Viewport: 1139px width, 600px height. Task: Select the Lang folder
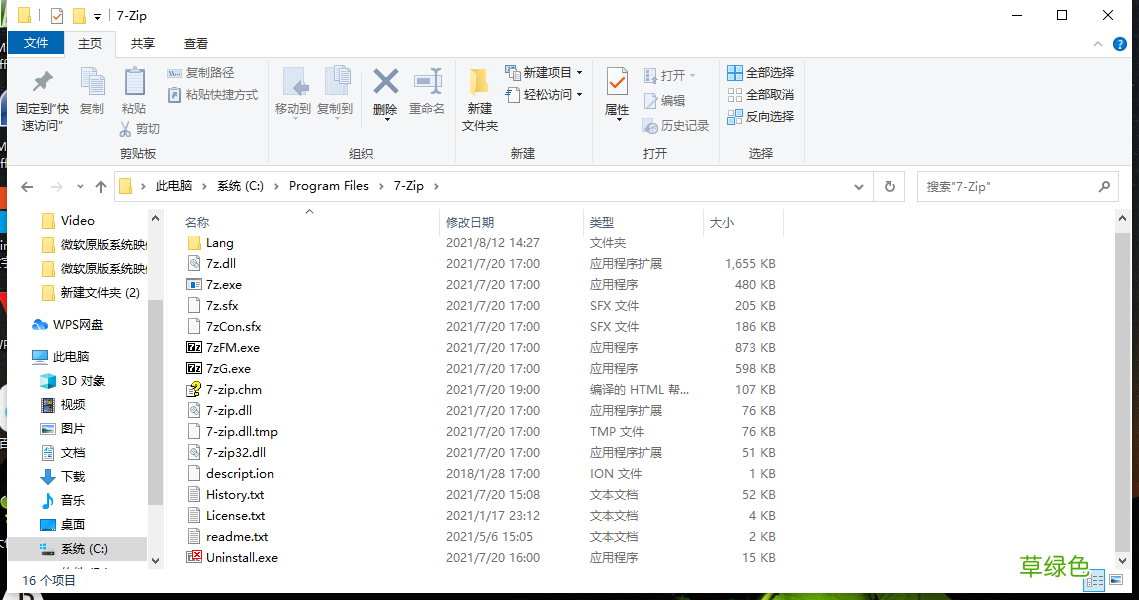coord(219,243)
